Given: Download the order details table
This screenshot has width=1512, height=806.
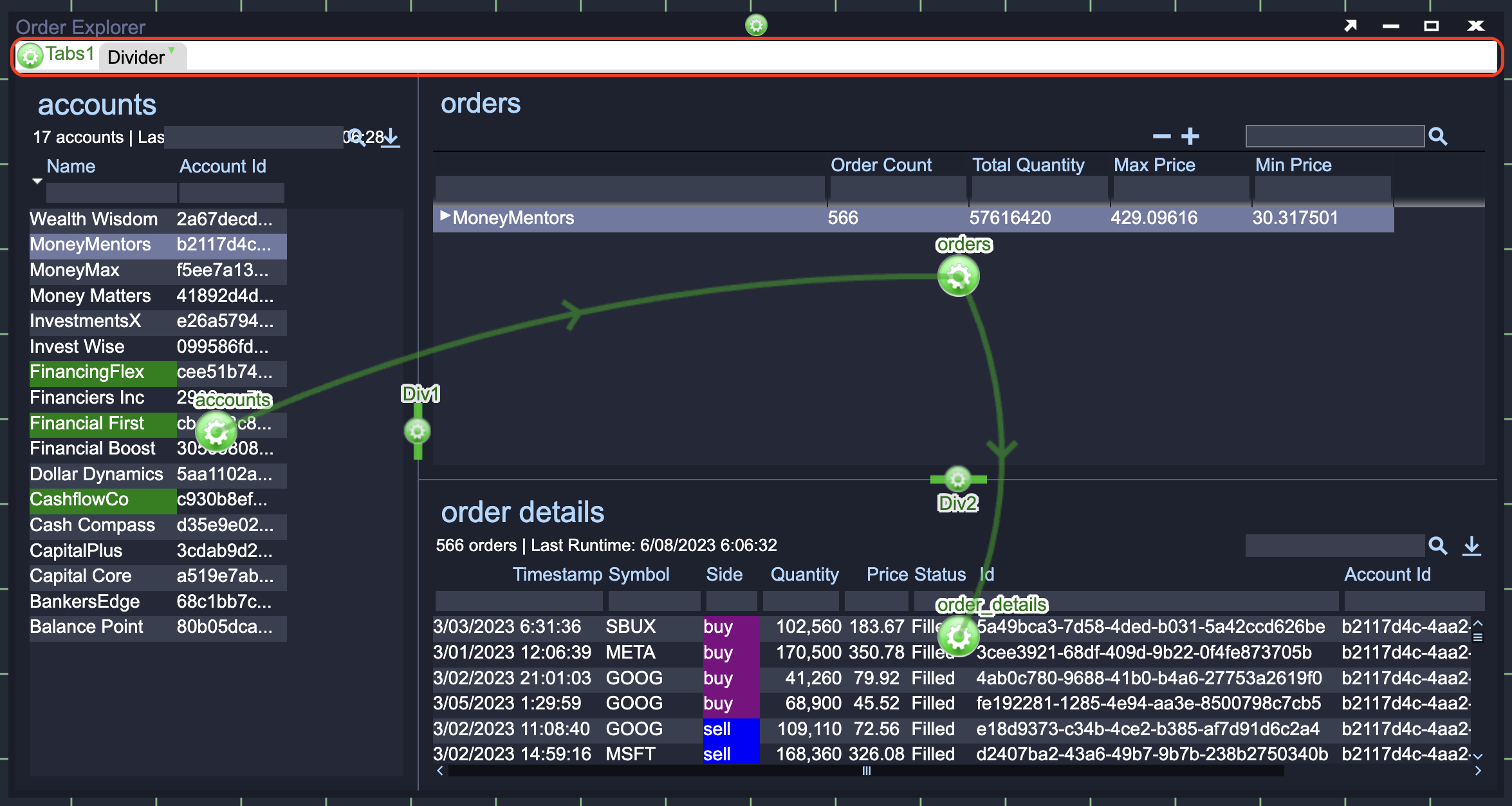Looking at the screenshot, I should coord(1471,547).
